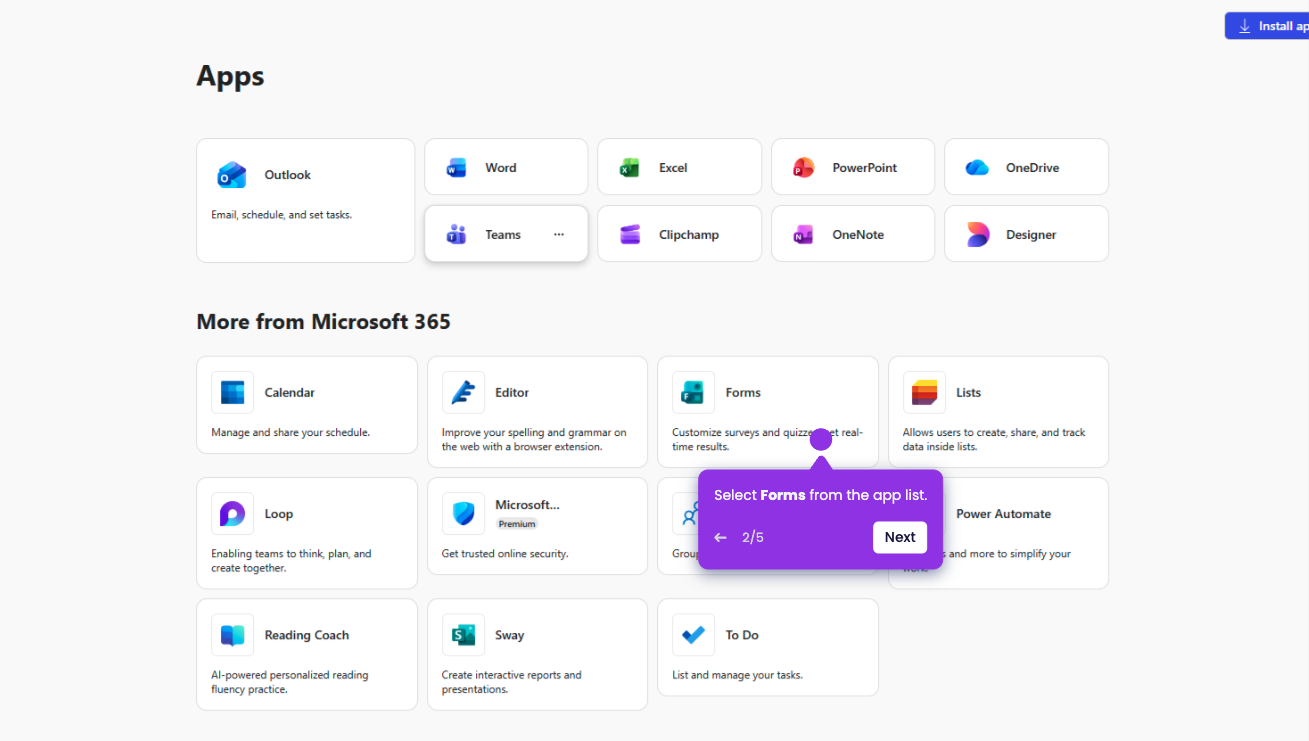
Task: Launch Word via its icon
Action: coord(456,168)
